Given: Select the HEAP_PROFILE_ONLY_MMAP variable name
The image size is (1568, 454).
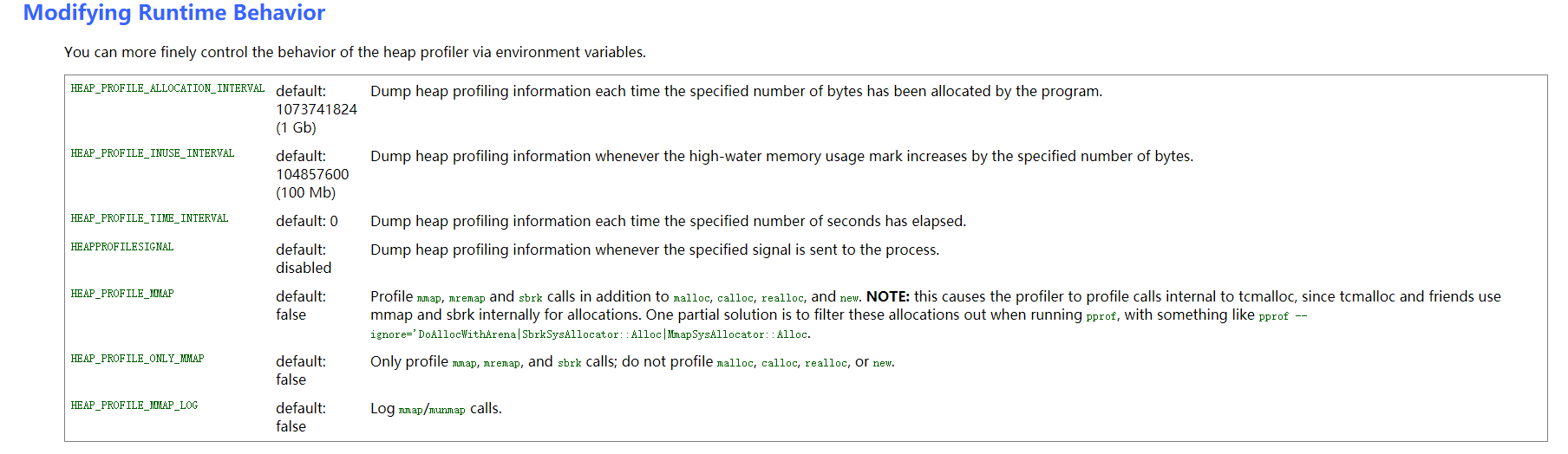Looking at the screenshot, I should [137, 359].
